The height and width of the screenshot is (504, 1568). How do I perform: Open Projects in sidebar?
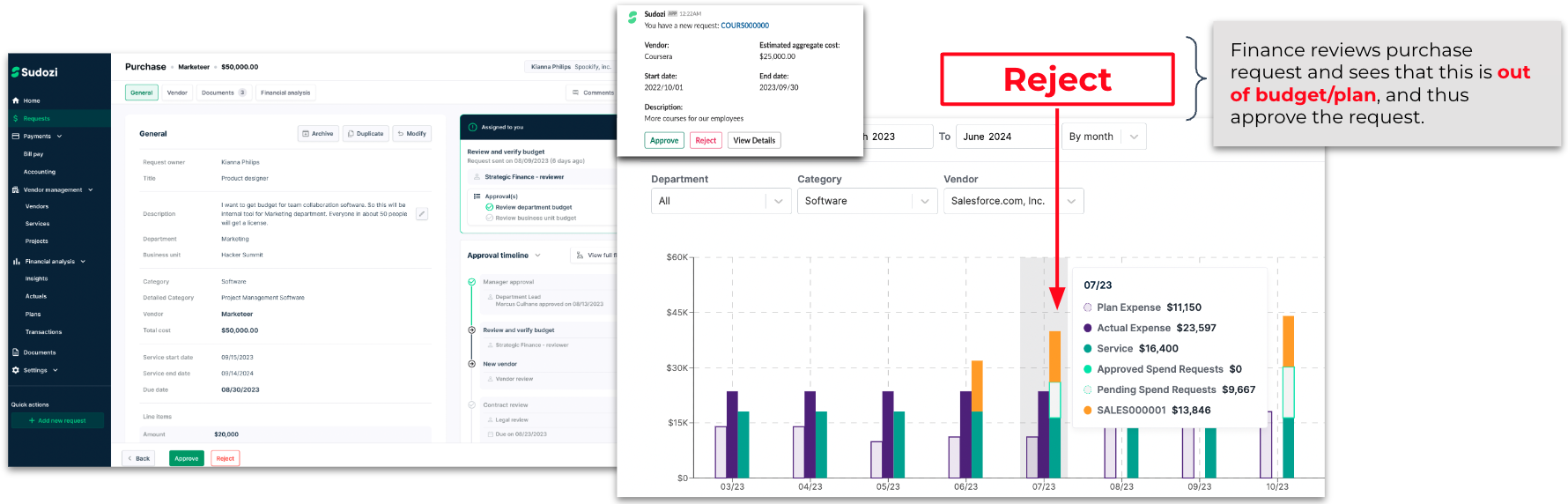pos(36,241)
